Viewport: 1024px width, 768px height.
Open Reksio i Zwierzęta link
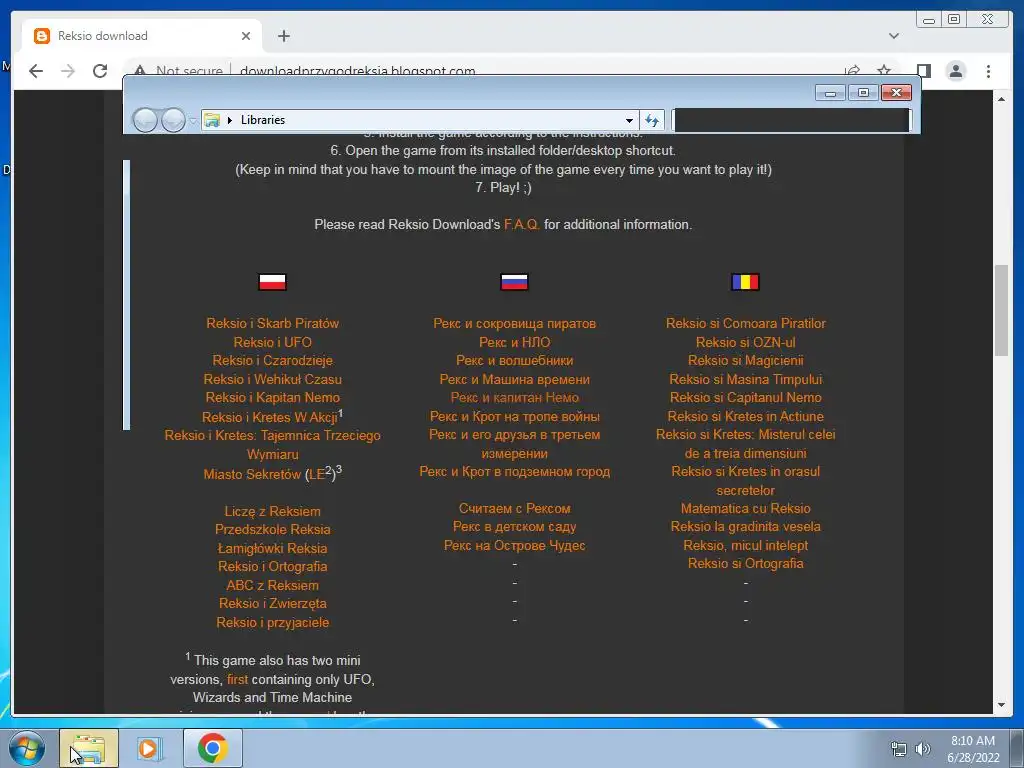point(272,604)
